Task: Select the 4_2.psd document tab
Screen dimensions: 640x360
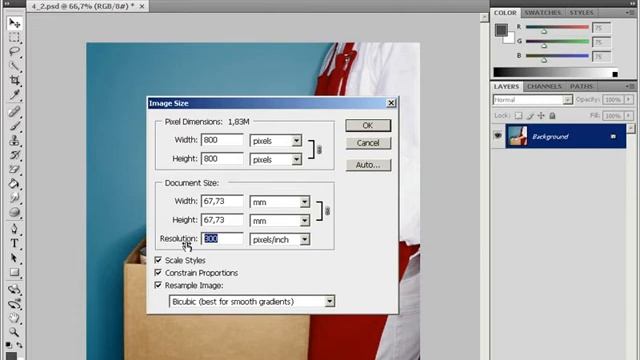Action: point(83,6)
